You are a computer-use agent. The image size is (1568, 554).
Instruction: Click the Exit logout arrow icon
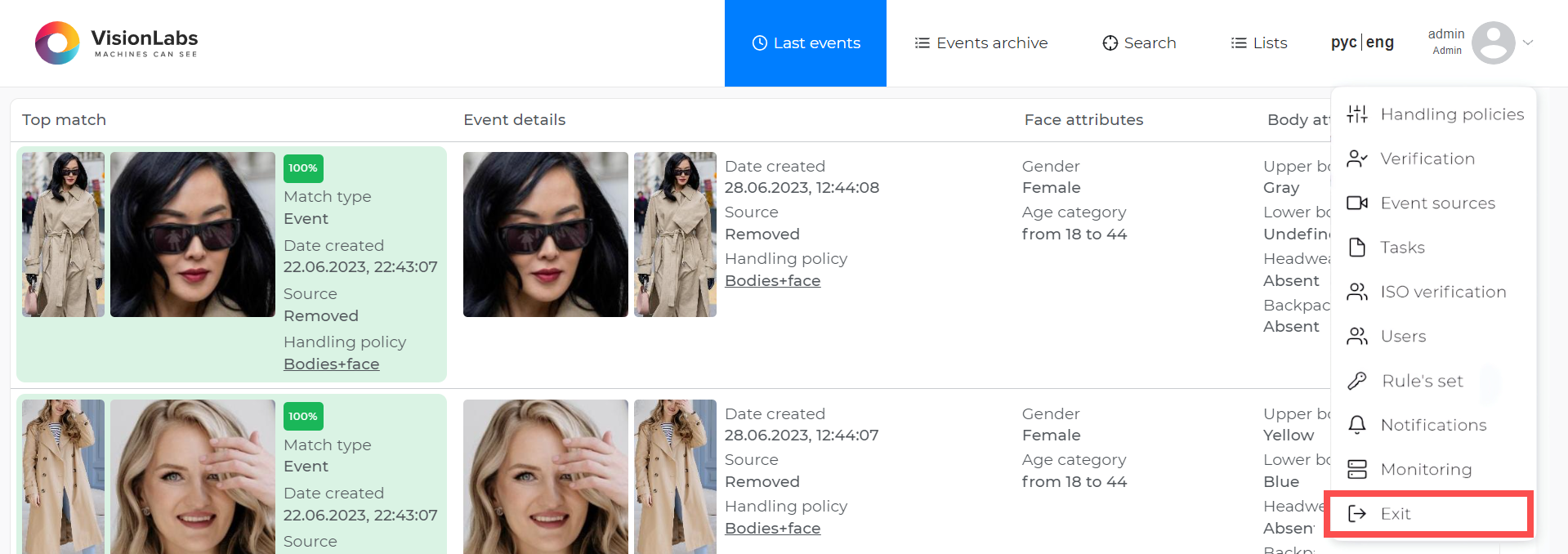click(1357, 513)
